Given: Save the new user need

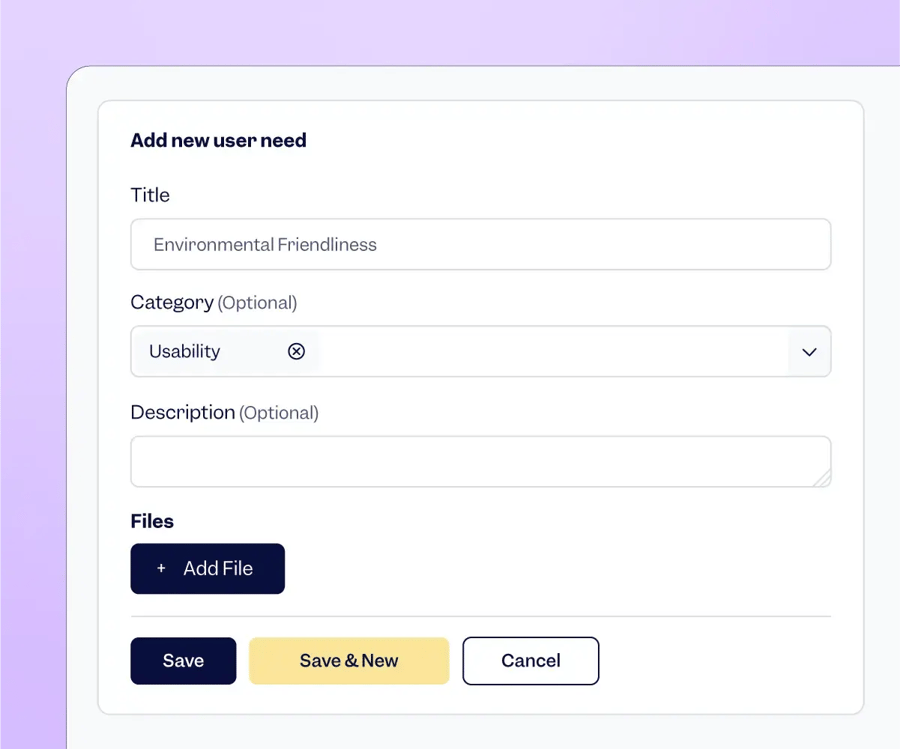Looking at the screenshot, I should click(183, 660).
